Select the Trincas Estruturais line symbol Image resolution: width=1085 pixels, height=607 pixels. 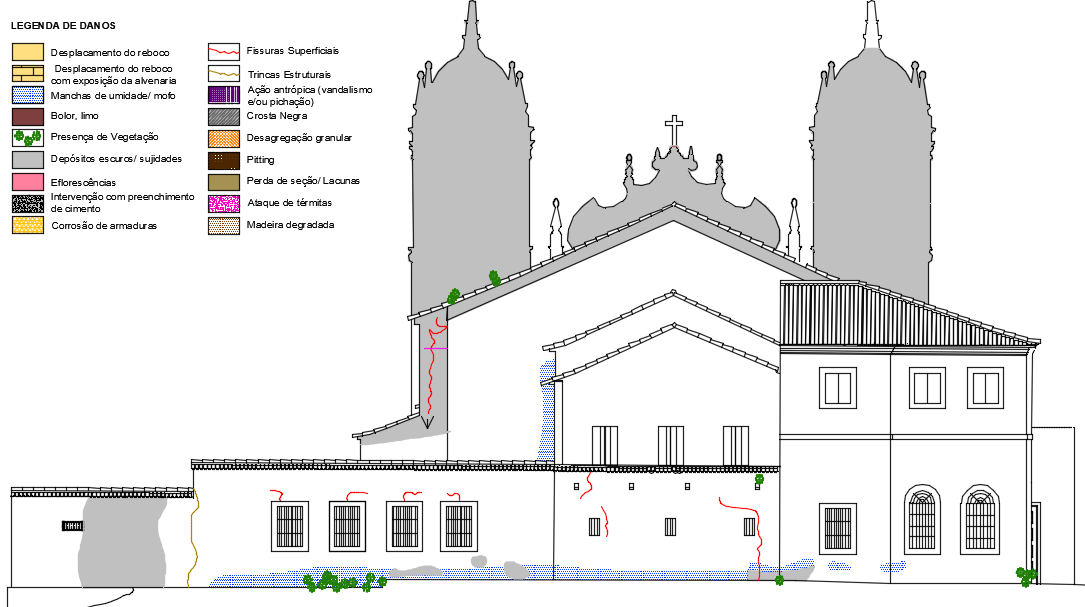point(222,72)
